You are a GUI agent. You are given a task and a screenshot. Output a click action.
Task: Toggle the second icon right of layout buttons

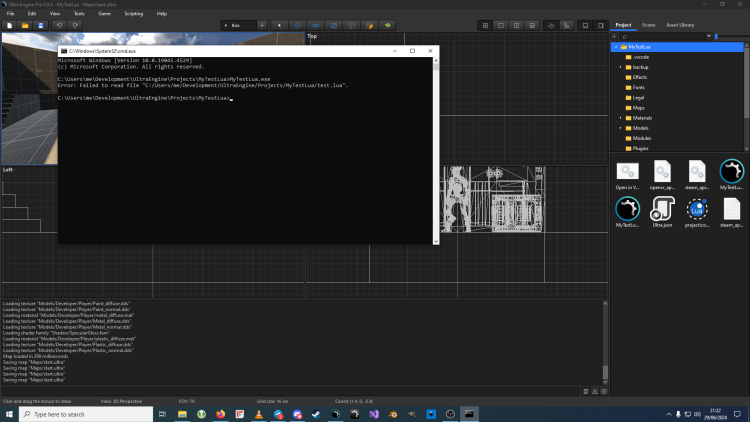[x=567, y=25]
